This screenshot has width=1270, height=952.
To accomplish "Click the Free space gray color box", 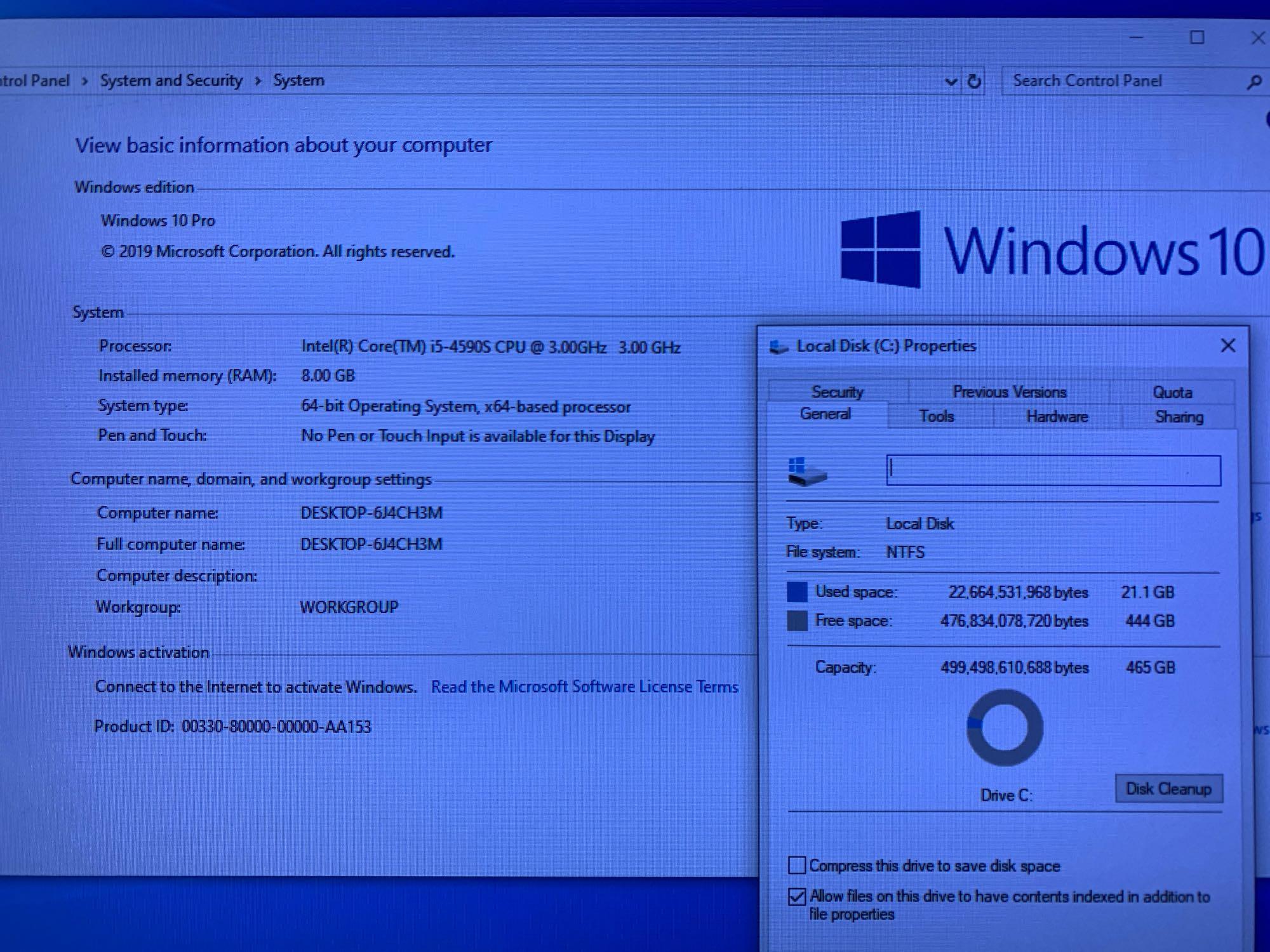I will (x=797, y=621).
